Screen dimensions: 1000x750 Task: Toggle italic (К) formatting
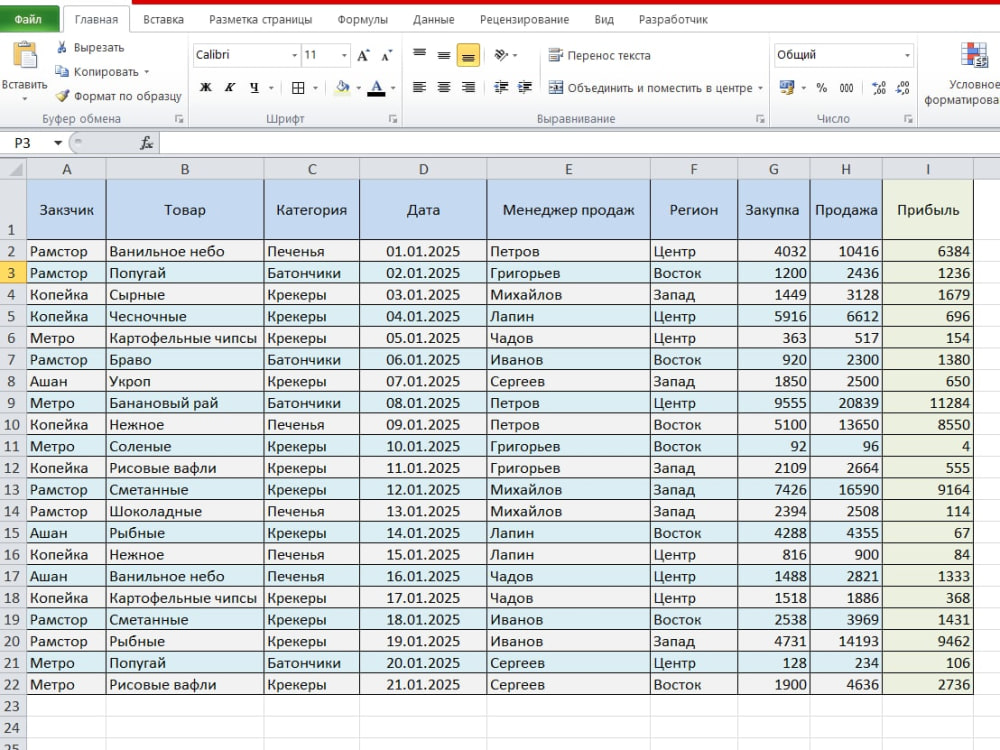click(x=230, y=87)
